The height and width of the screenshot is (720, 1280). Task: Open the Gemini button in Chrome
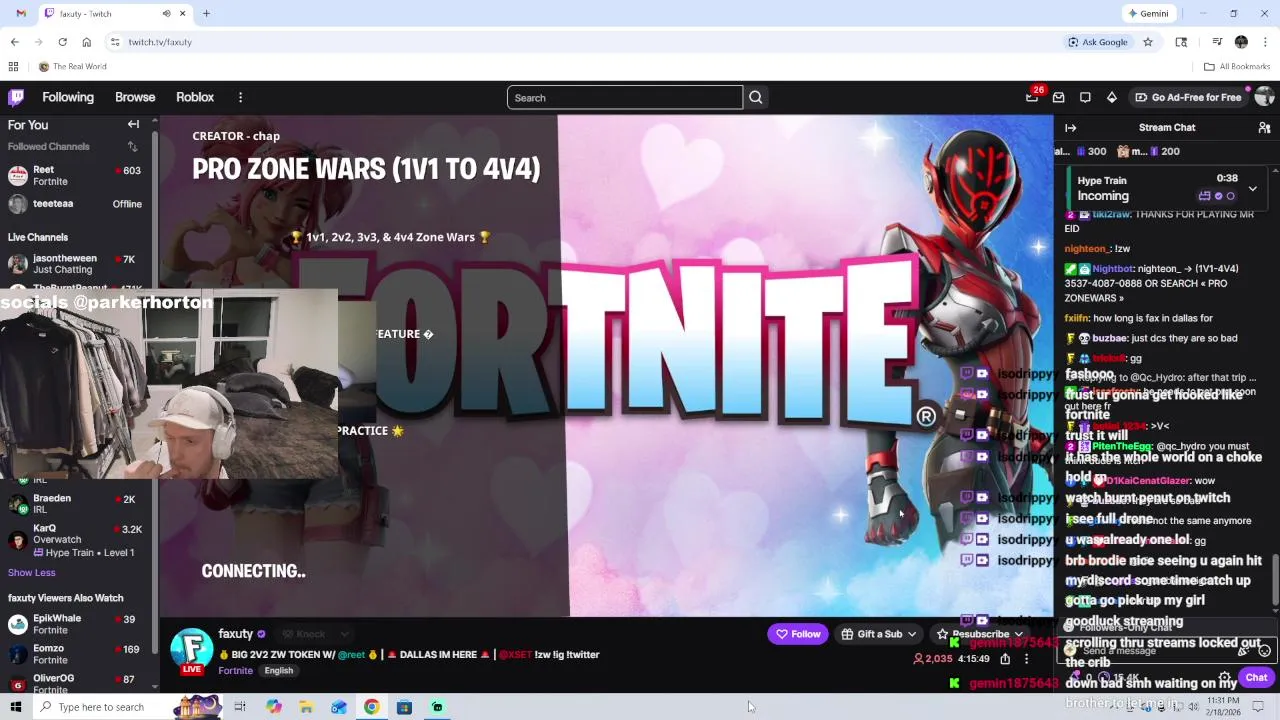point(1148,13)
